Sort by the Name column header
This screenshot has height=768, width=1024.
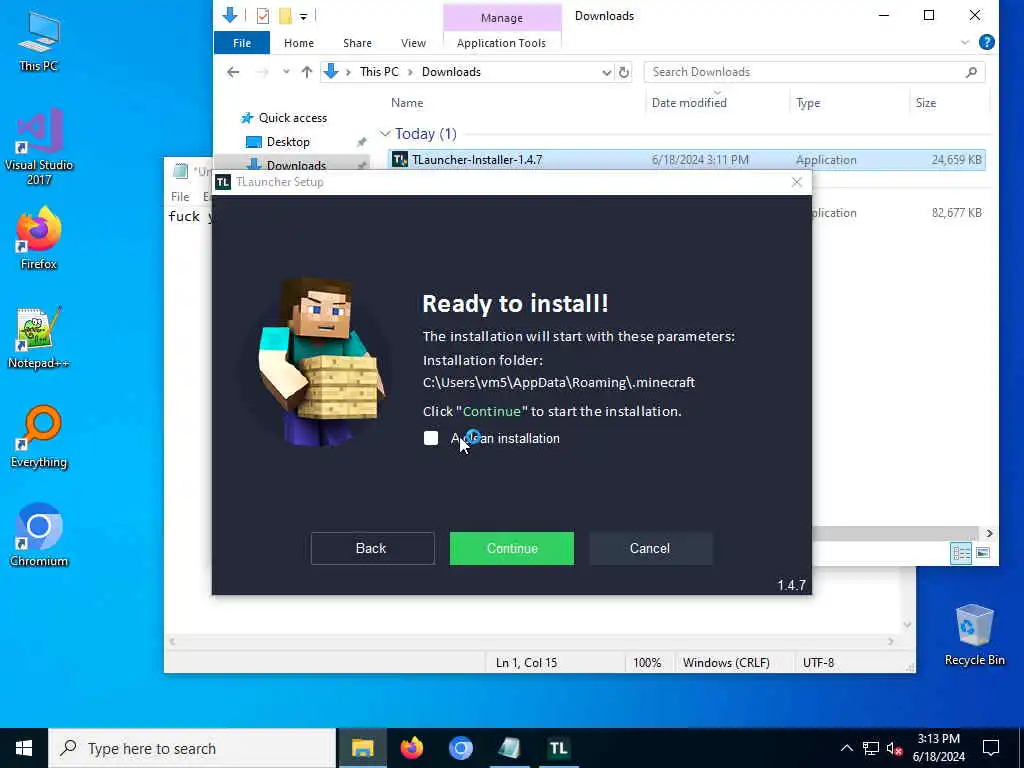[407, 103]
